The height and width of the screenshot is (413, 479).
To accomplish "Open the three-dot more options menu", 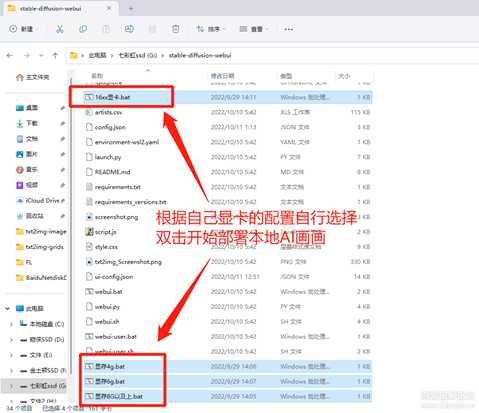I will click(x=289, y=29).
